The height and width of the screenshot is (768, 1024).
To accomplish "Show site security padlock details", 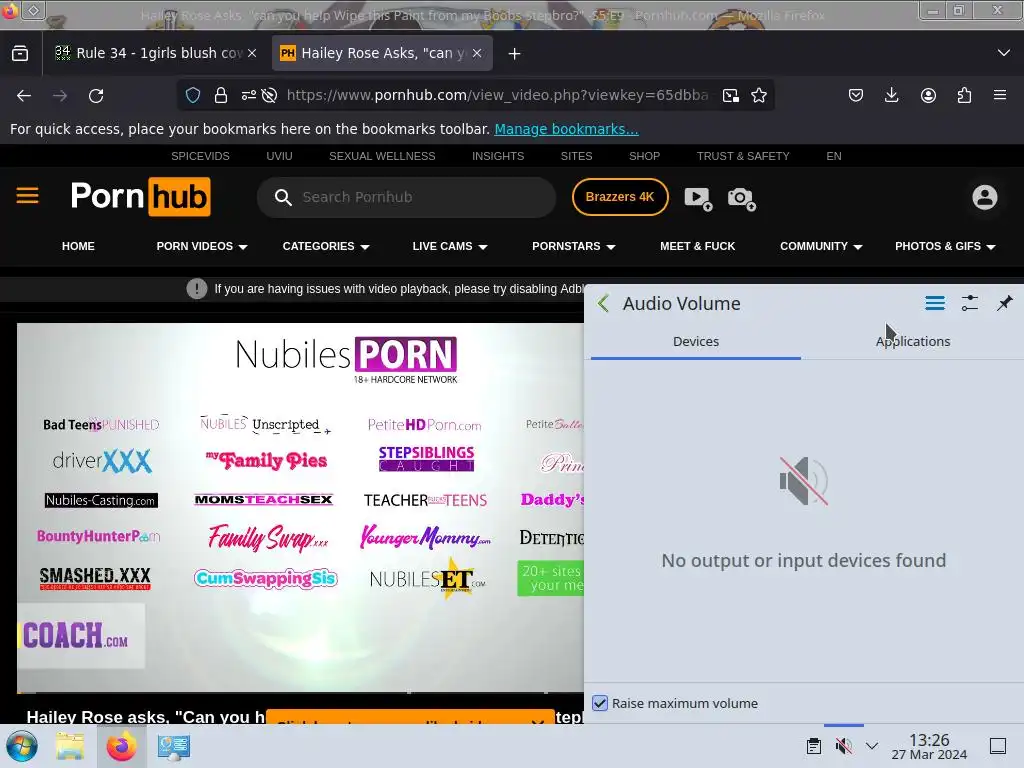I will point(221,95).
